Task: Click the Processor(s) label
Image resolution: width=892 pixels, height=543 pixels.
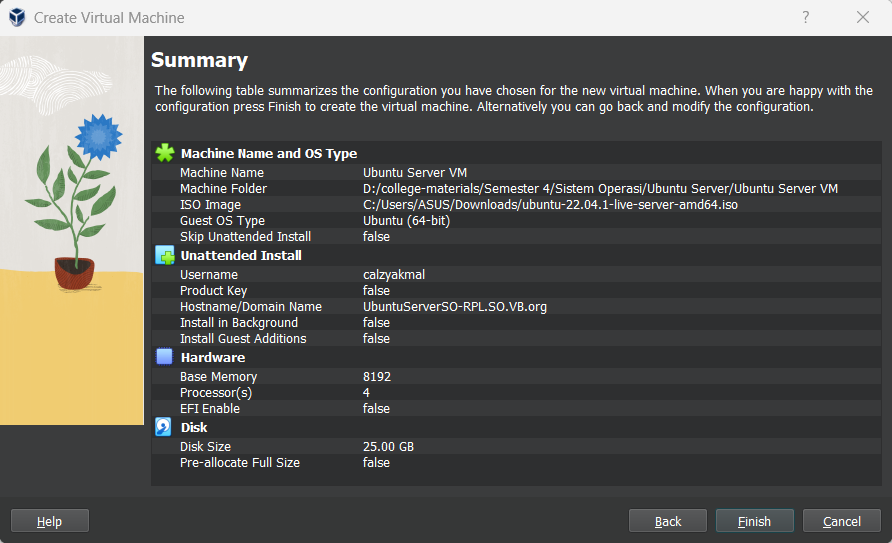Action: [216, 392]
